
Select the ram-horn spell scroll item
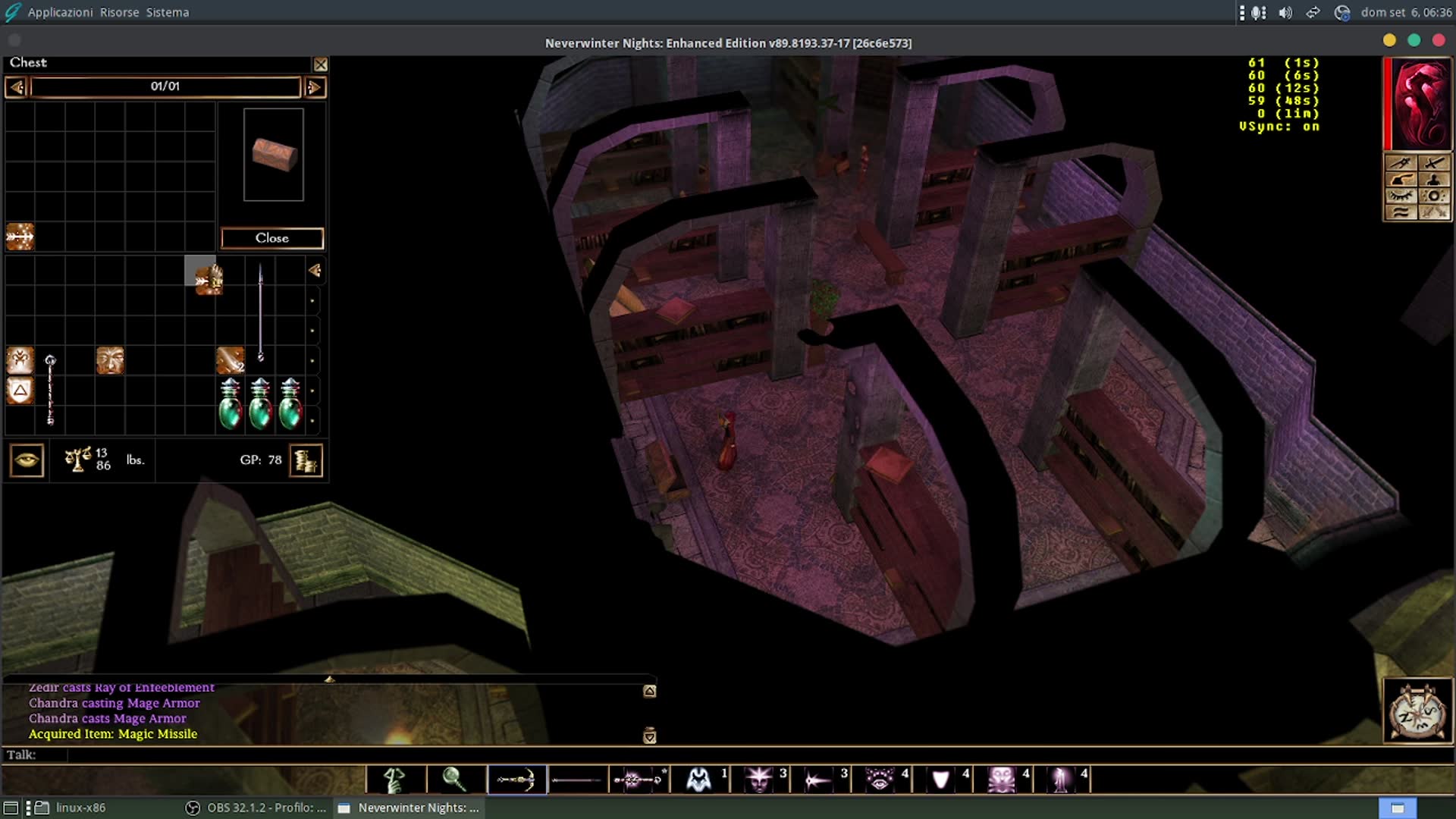point(20,361)
